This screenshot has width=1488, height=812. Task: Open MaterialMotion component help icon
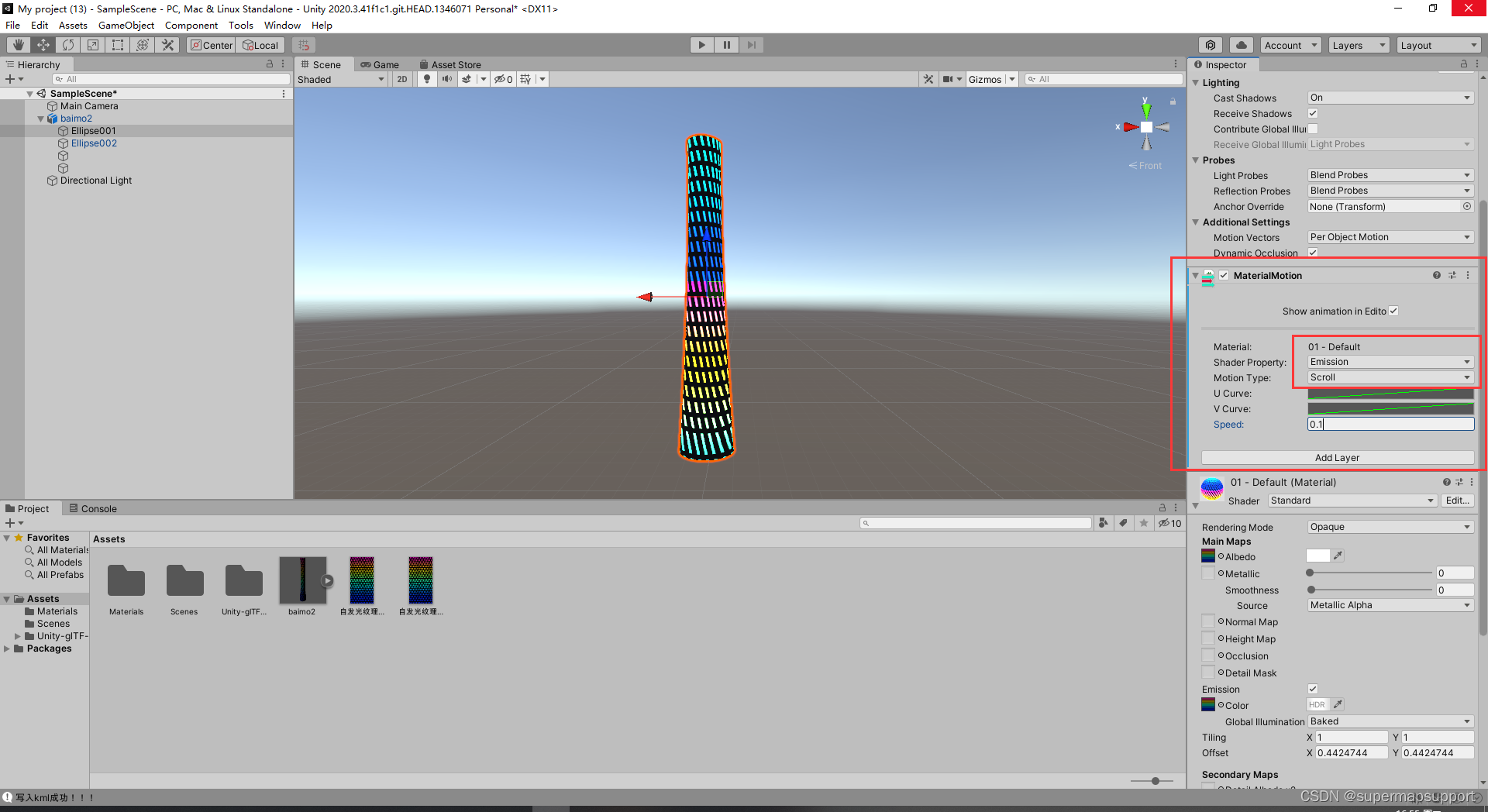[x=1437, y=275]
